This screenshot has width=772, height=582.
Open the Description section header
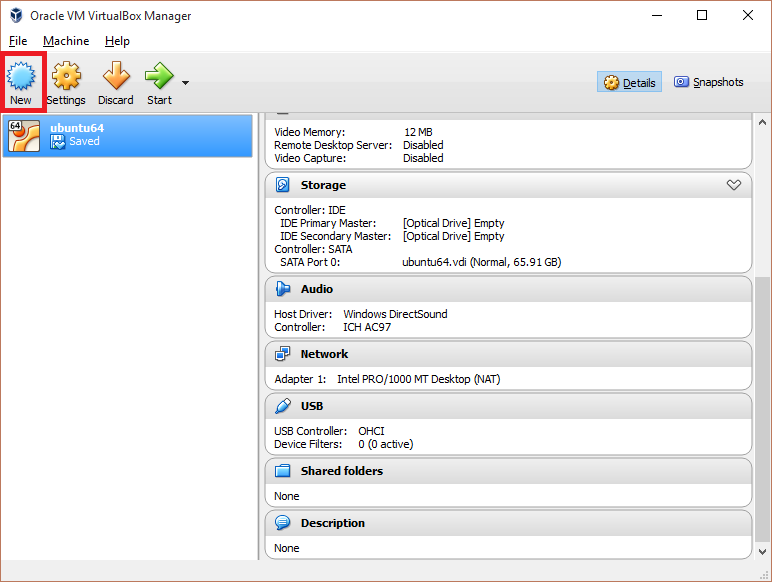tap(508, 523)
